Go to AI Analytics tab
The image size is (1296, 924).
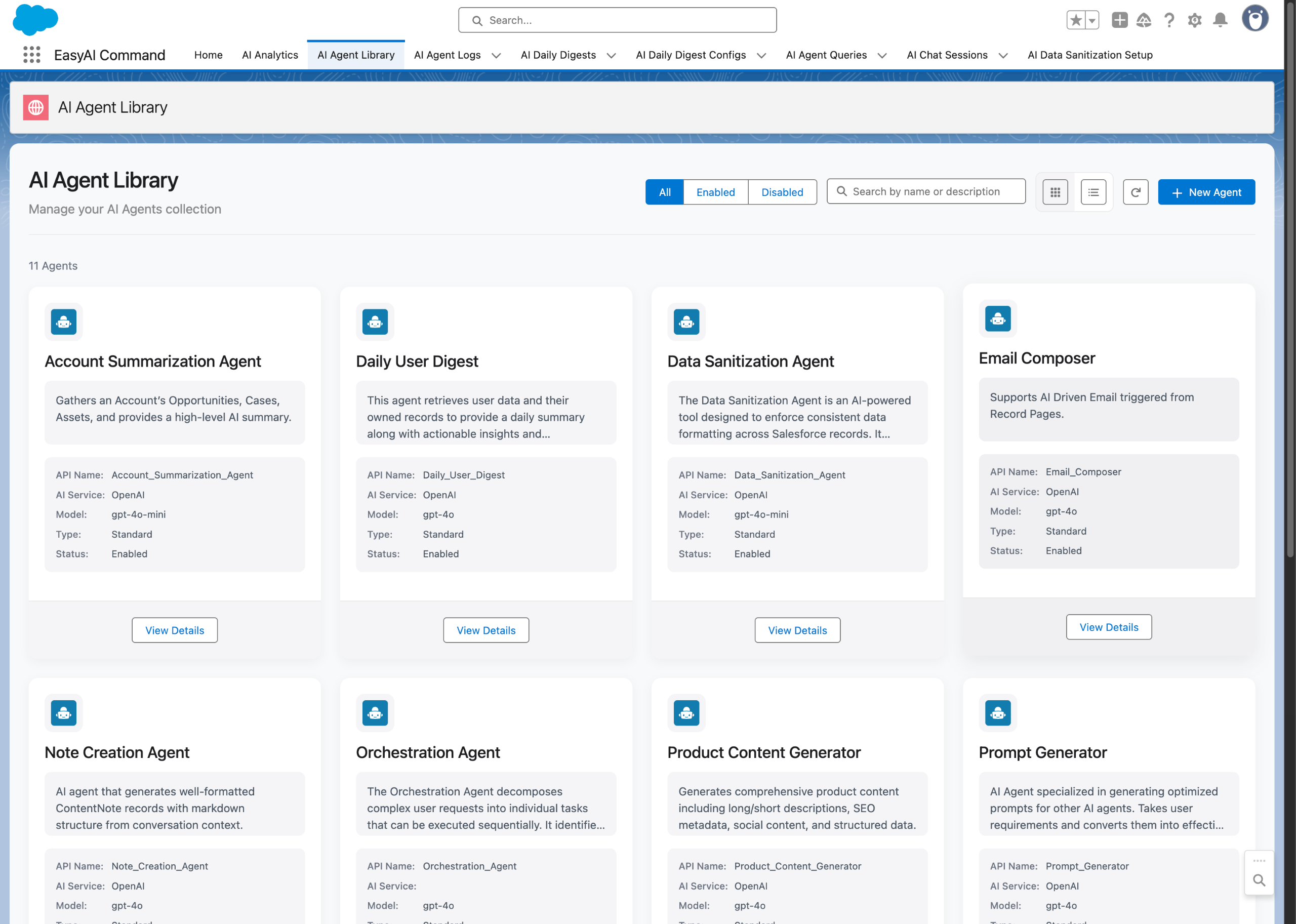(270, 55)
